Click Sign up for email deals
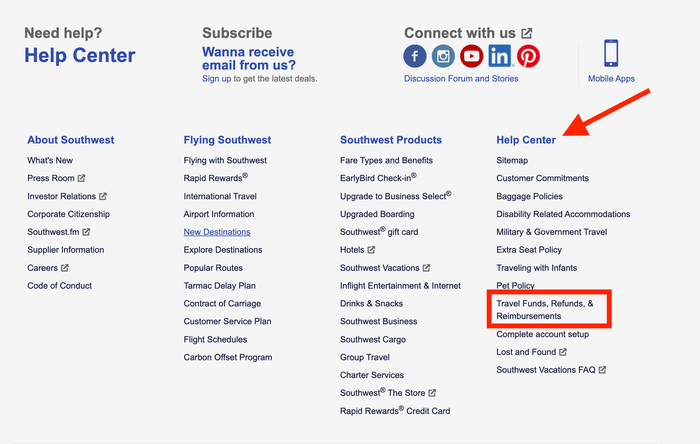Viewport: 700px width, 444px height. click(x=217, y=79)
